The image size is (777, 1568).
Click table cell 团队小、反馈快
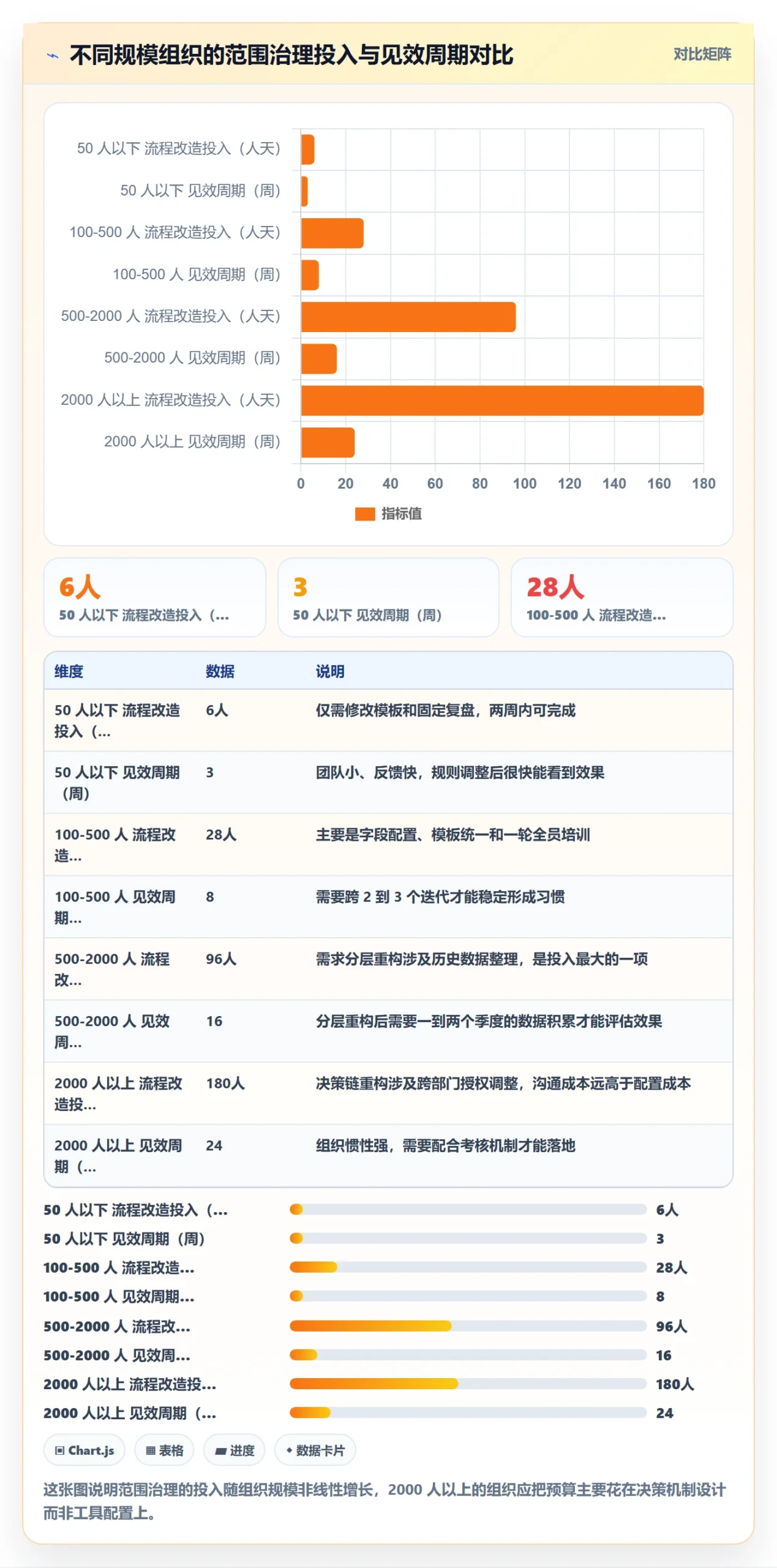(460, 772)
